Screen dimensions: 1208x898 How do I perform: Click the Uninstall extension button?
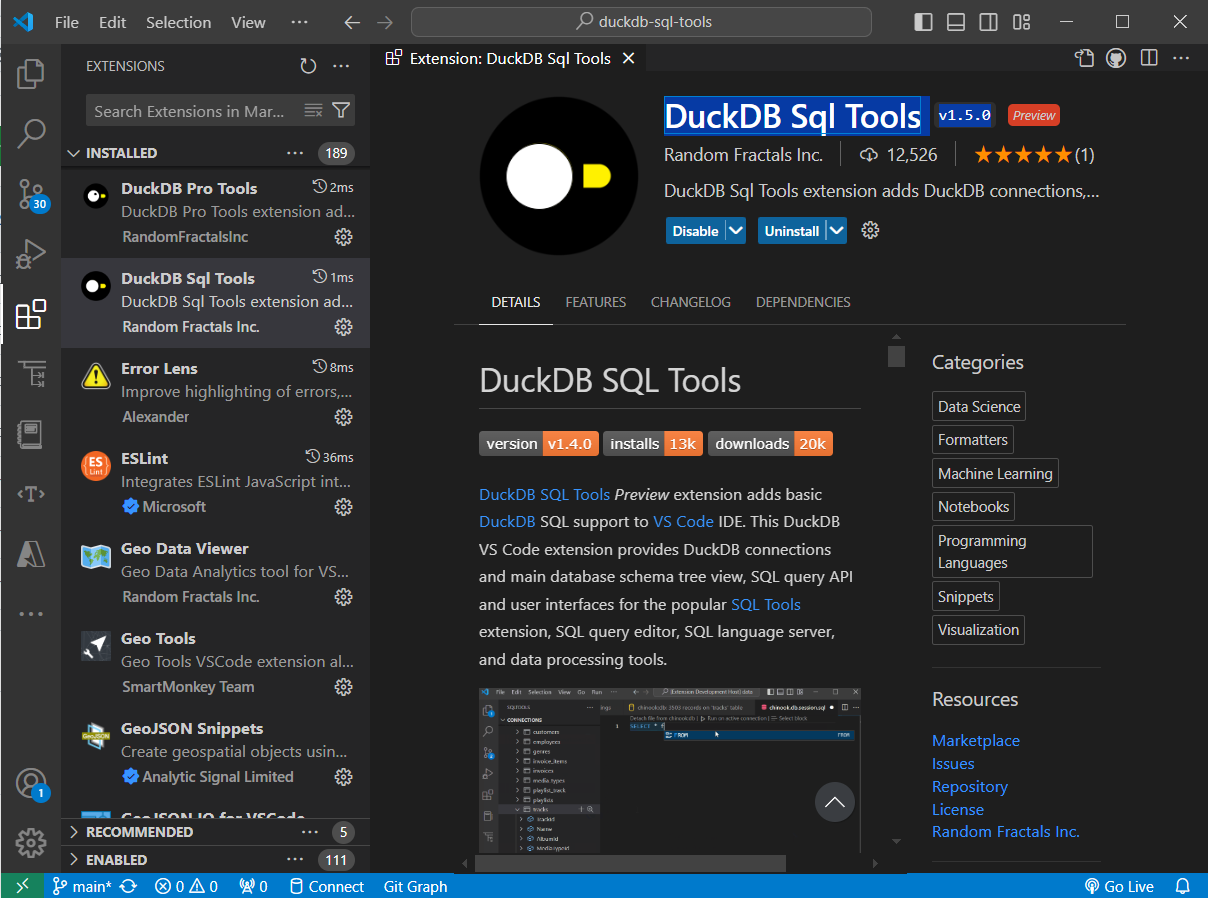click(792, 231)
